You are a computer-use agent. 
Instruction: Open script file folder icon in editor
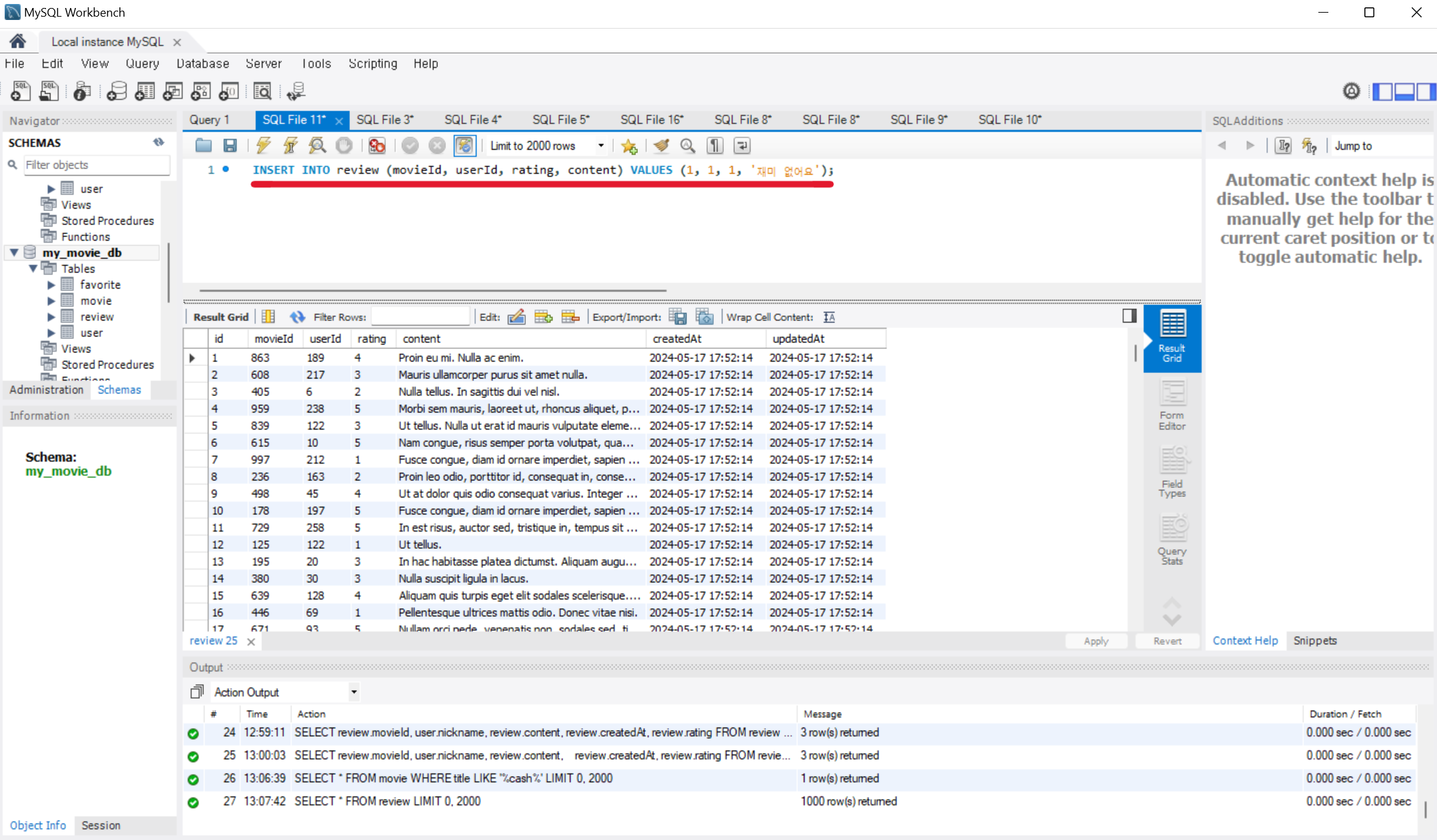click(x=203, y=145)
